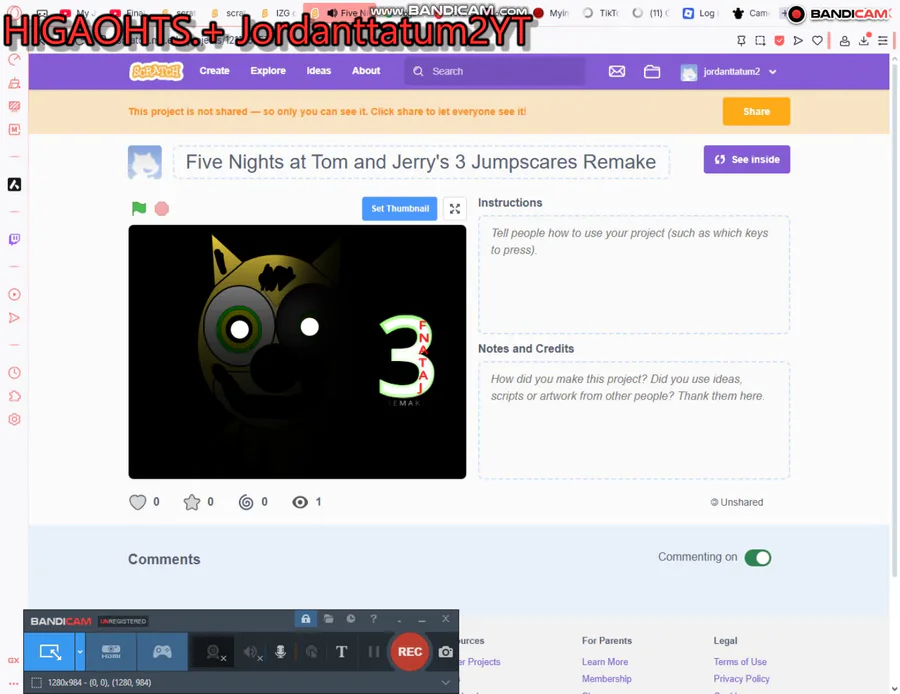Open the My Stuff folder icon
Image resolution: width=900 pixels, height=694 pixels.
tap(651, 71)
